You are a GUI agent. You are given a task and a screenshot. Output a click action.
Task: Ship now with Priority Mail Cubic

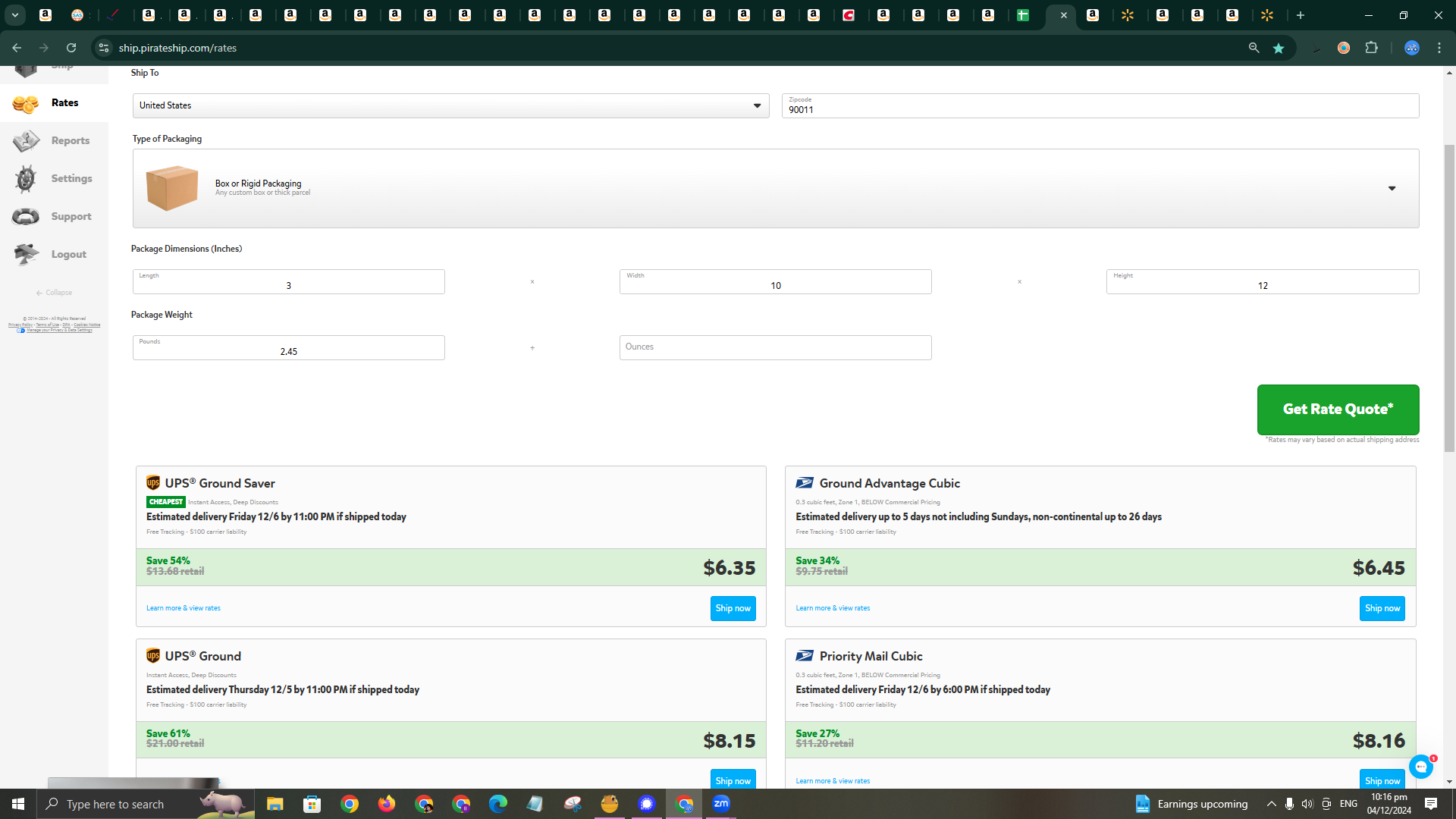[x=1382, y=780]
